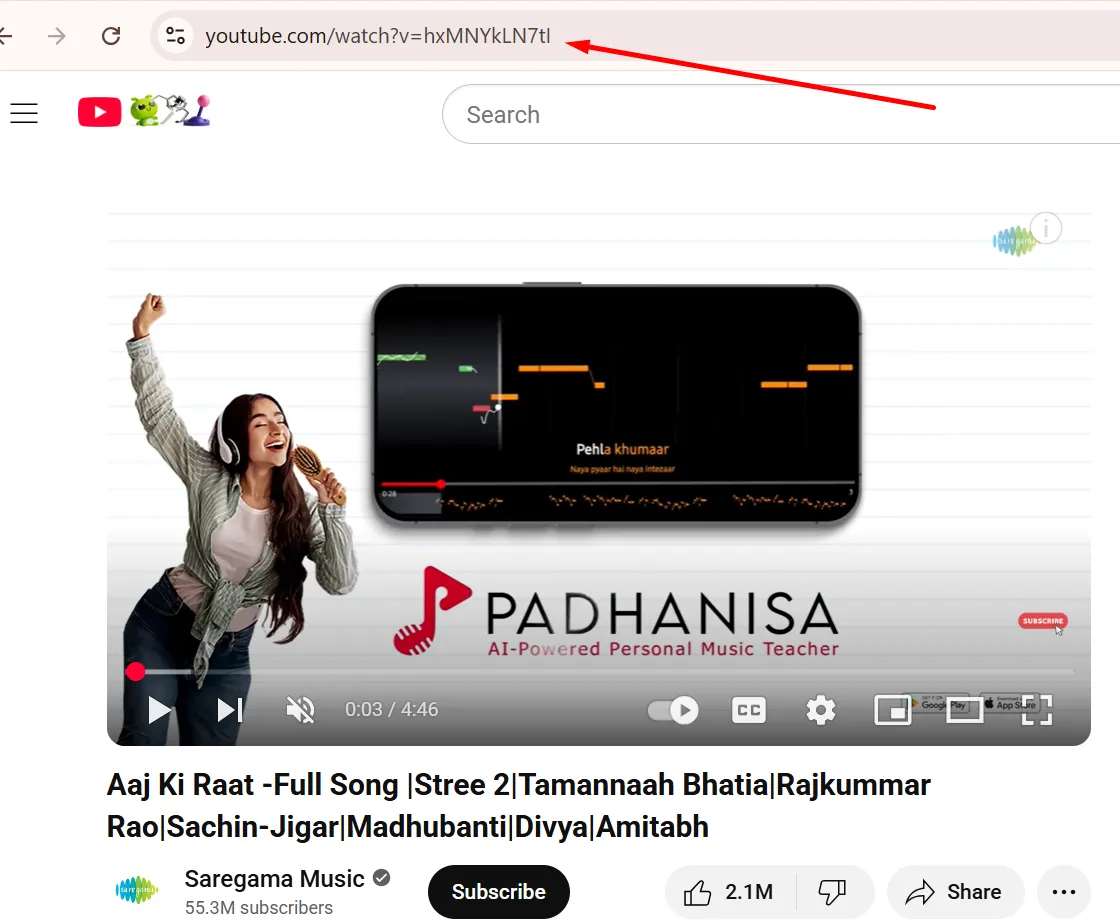Click the Aaj Ki Raat video title
The height and width of the screenshot is (923, 1120).
coord(519,805)
